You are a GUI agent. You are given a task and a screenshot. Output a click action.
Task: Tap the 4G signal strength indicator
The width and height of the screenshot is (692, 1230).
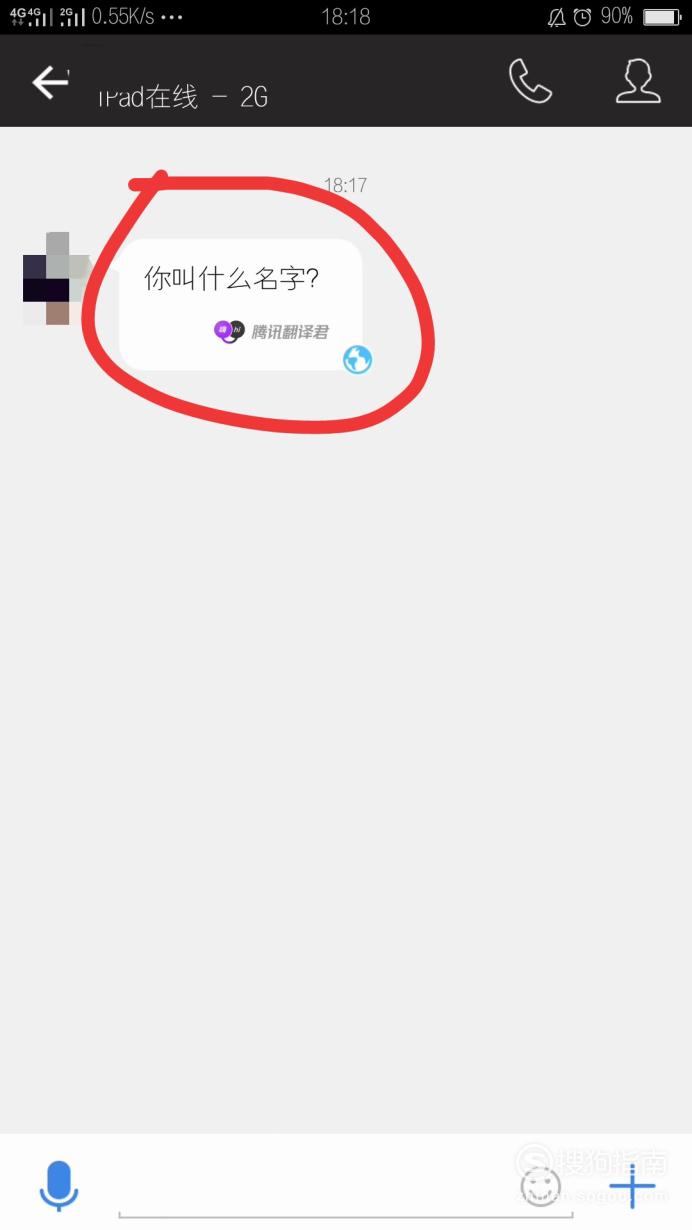(30, 16)
